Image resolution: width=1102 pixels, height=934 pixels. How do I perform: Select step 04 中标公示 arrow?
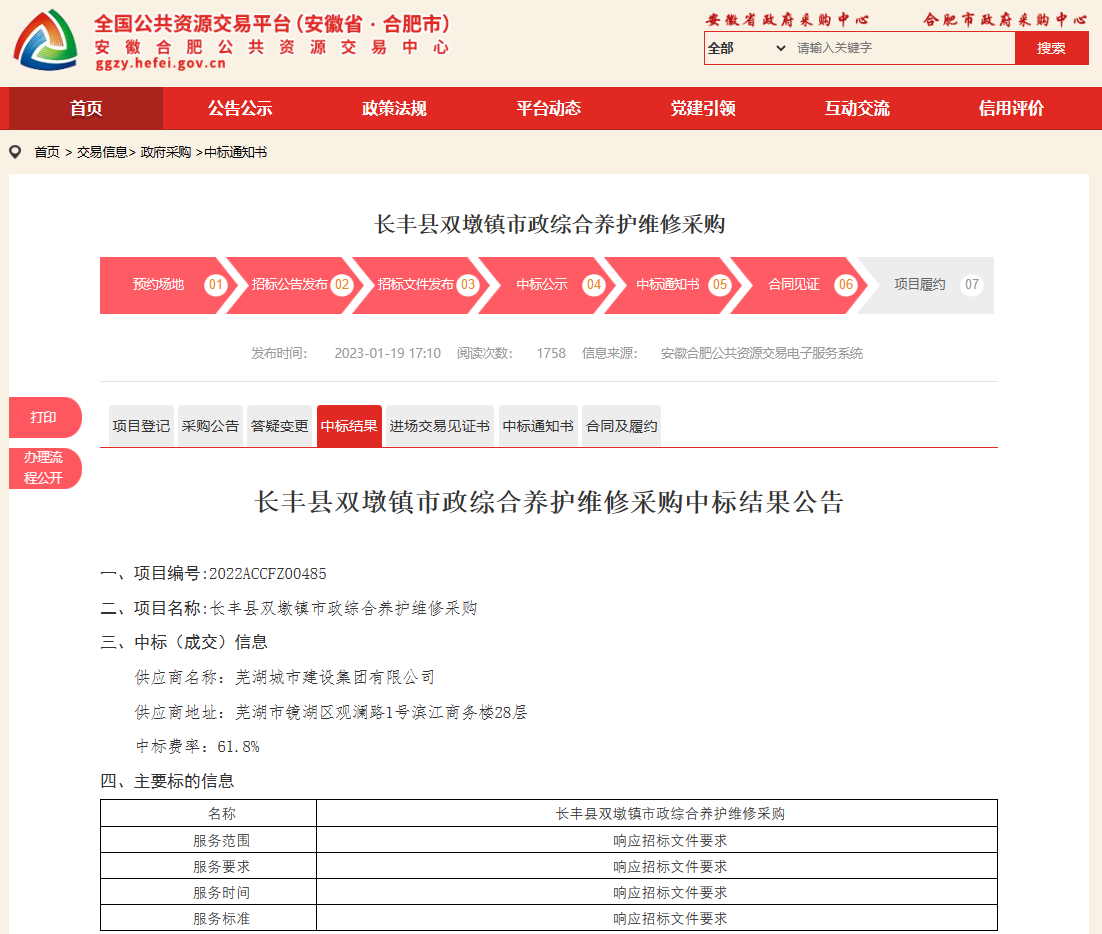(x=542, y=285)
